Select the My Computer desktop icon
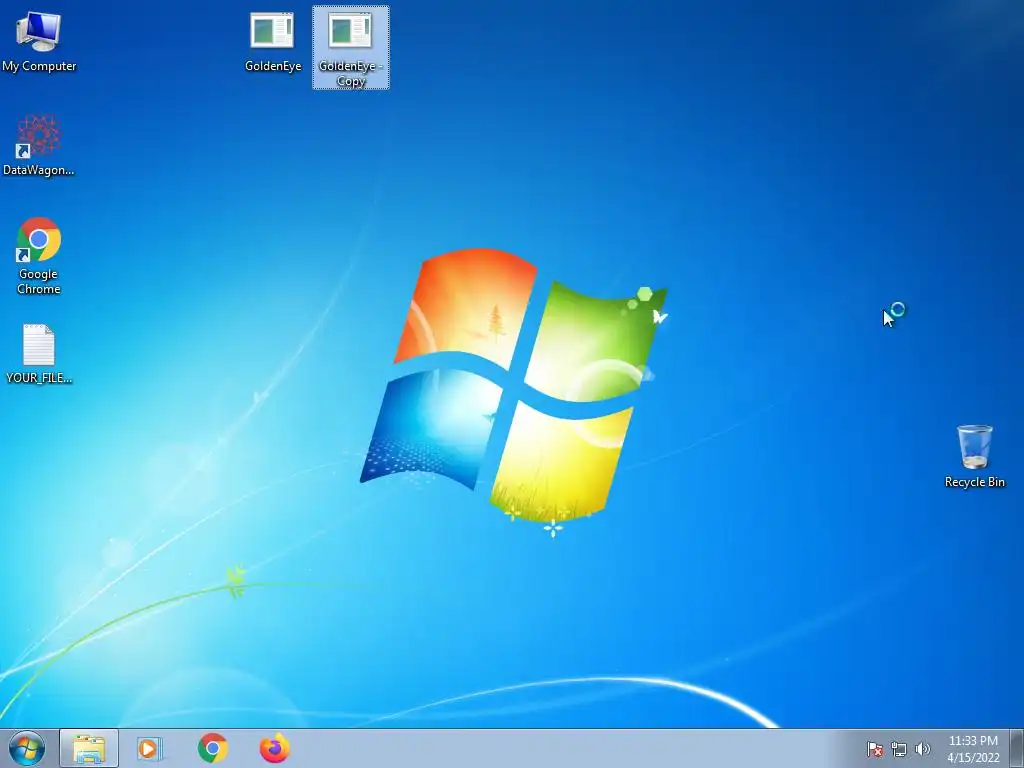This screenshot has height=768, width=1024. pyautogui.click(x=39, y=40)
